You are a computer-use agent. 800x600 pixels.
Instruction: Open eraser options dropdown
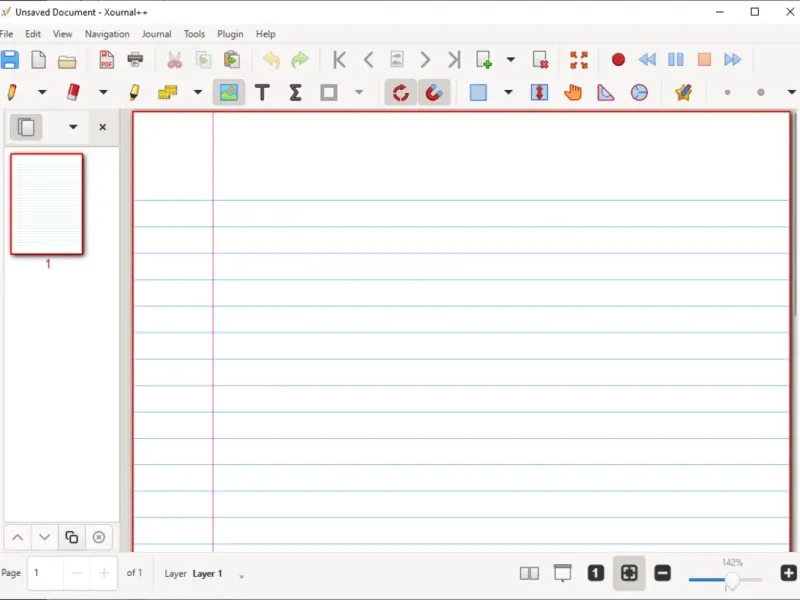point(103,92)
